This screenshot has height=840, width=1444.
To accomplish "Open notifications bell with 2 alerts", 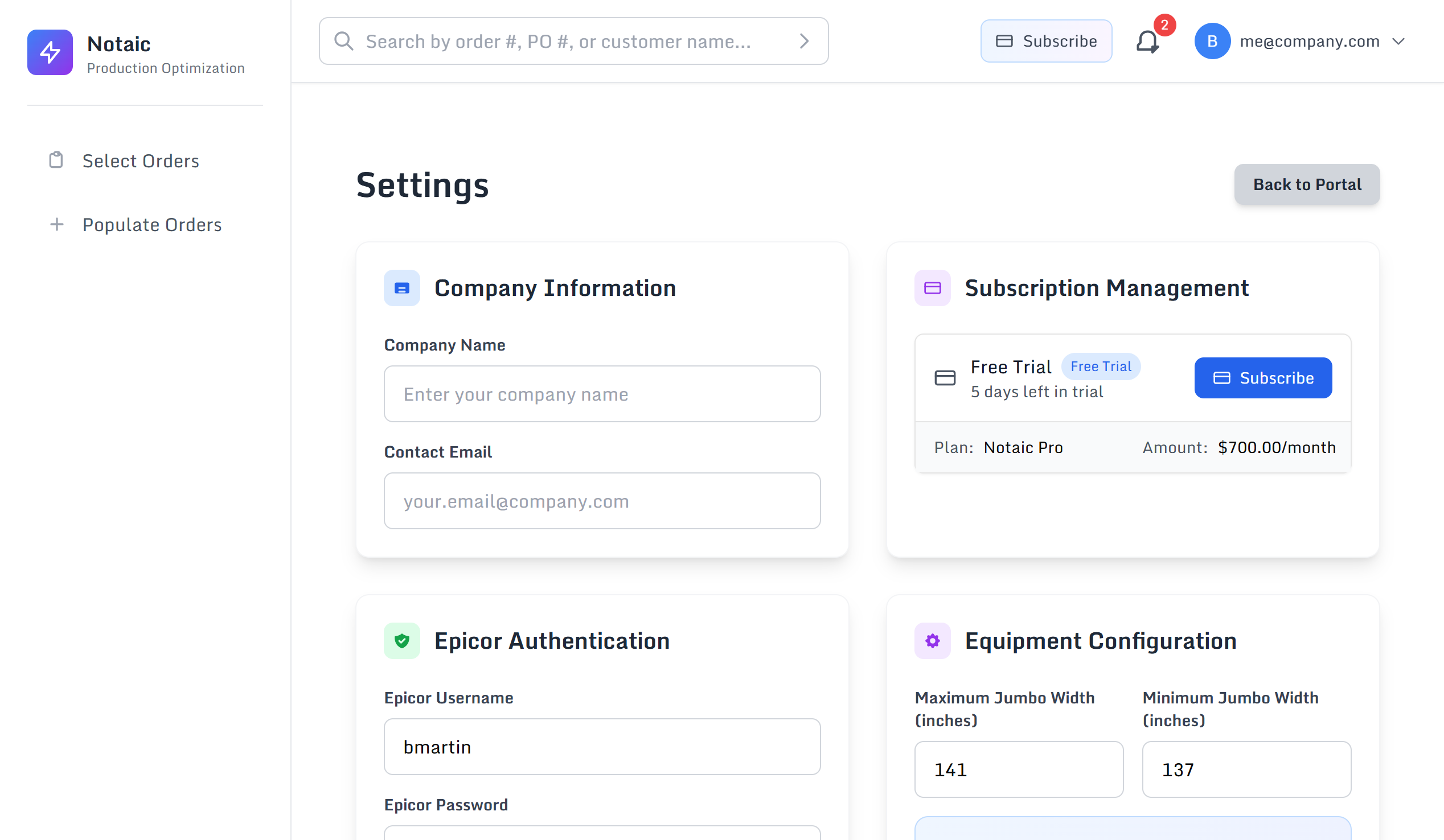I will coord(1148,41).
